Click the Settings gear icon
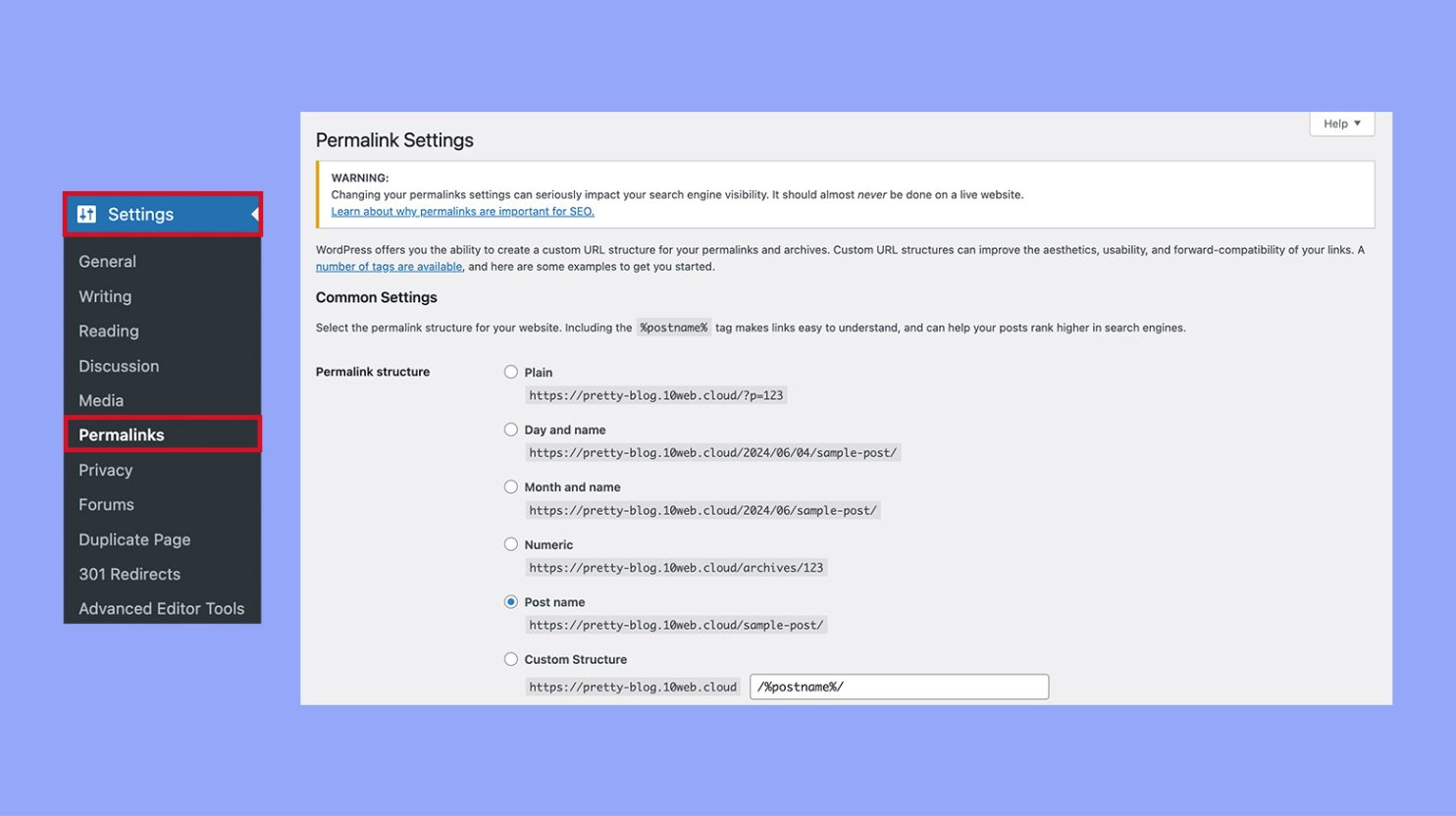The width and height of the screenshot is (1456, 816). (x=88, y=214)
